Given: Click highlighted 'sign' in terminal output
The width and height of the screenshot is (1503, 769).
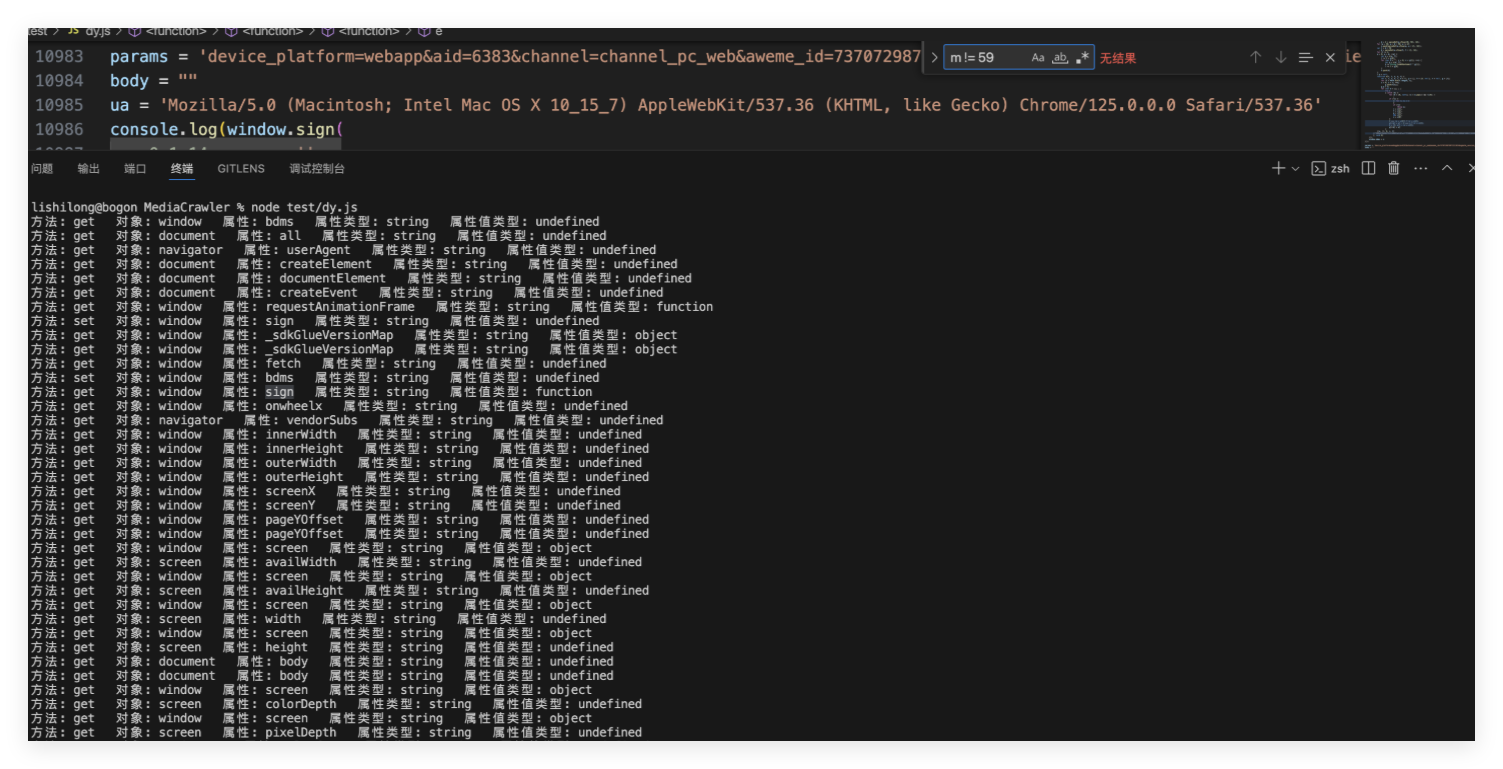Looking at the screenshot, I should 280,392.
